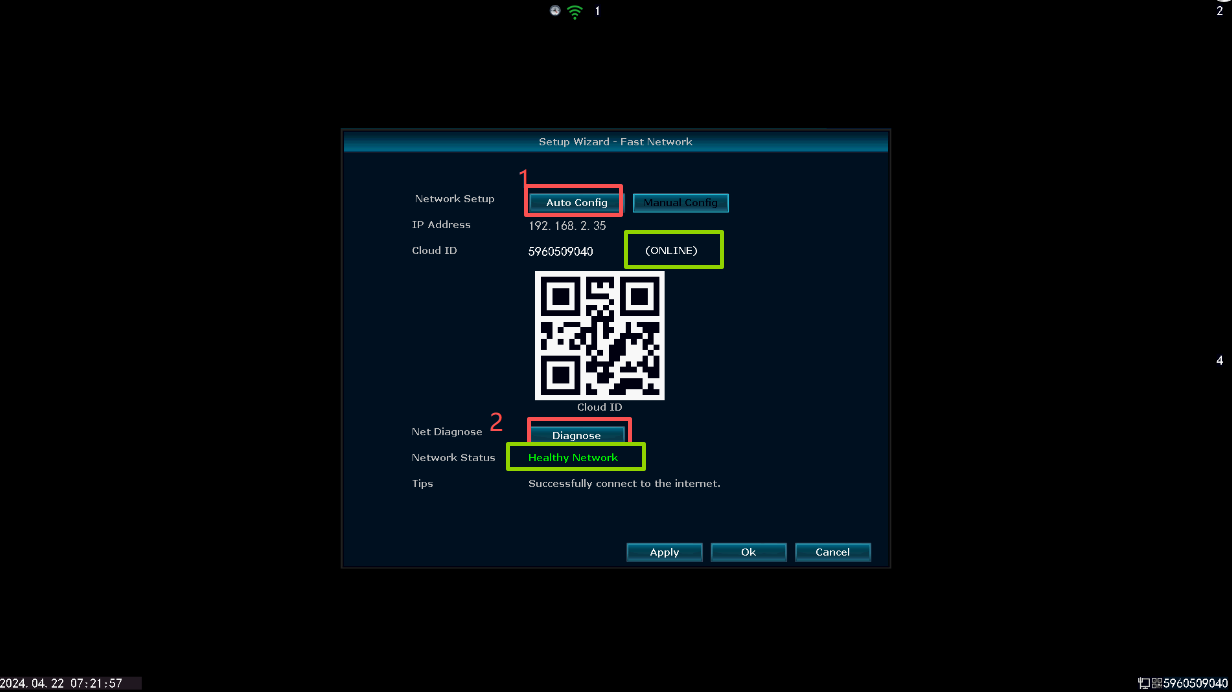Click the Healthy Network status text
1232x692 pixels.
point(573,458)
